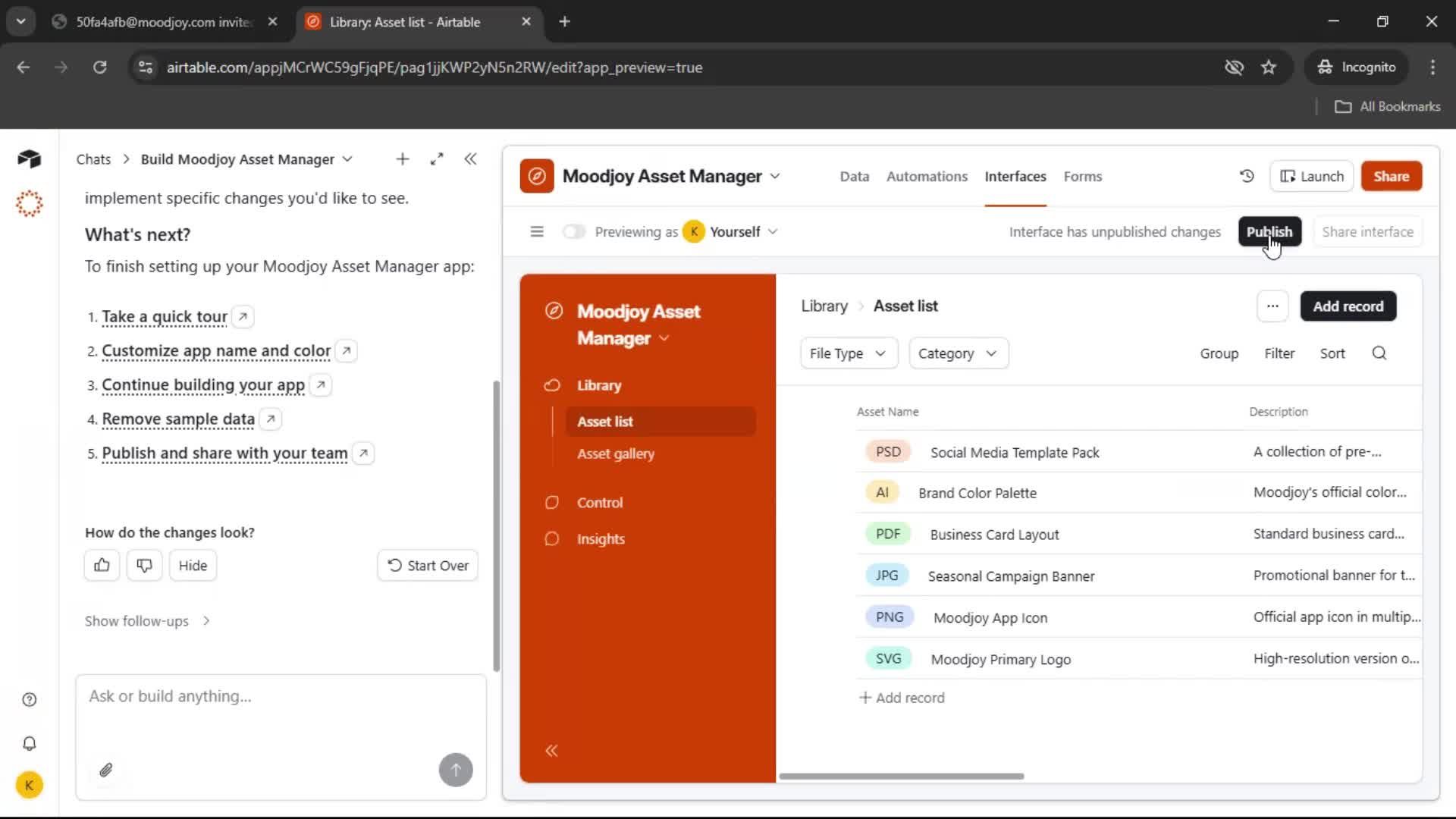Open link arrow beside Publish and share

coord(364,453)
